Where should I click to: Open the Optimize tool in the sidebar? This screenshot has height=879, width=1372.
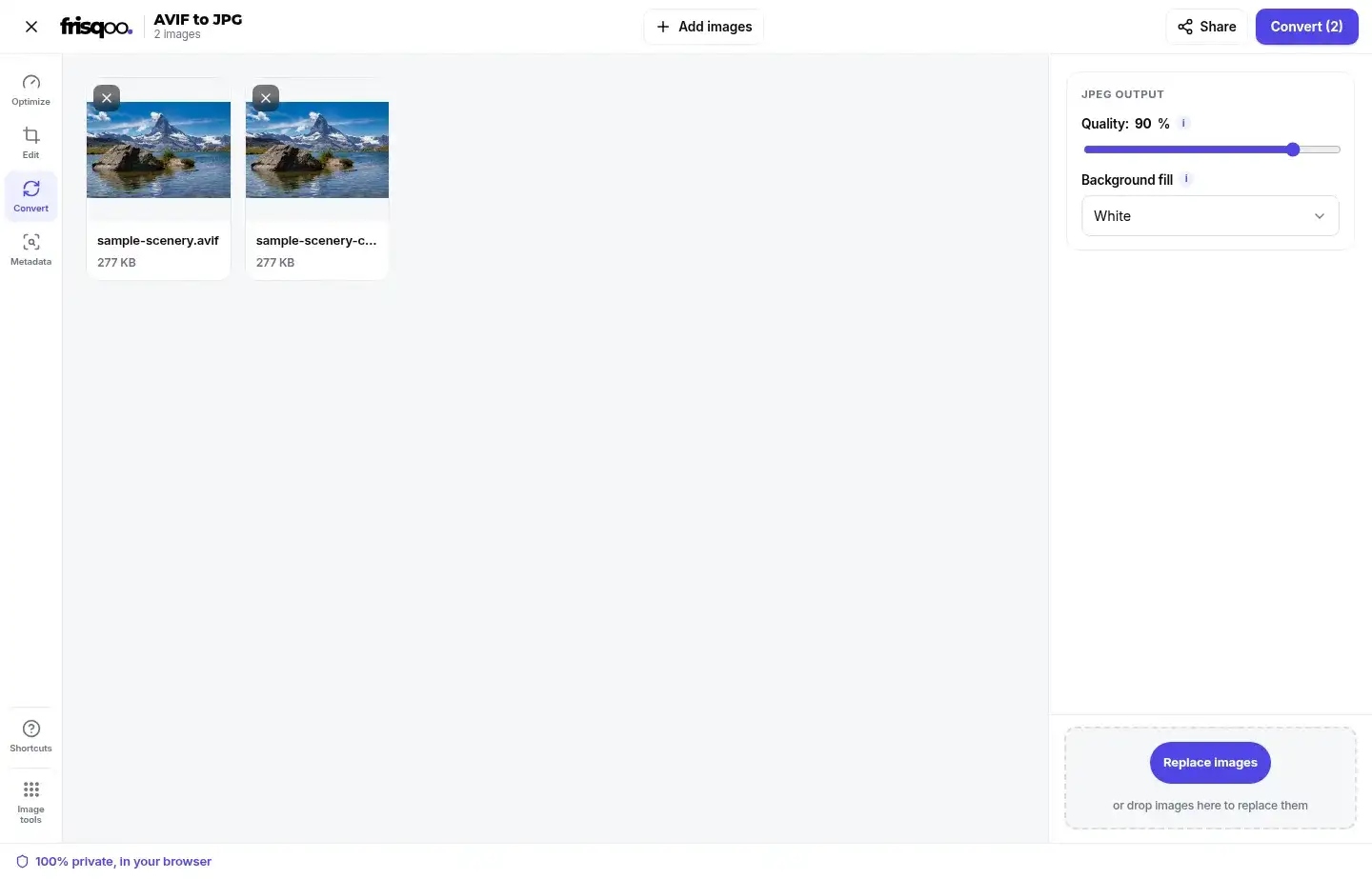[x=31, y=90]
